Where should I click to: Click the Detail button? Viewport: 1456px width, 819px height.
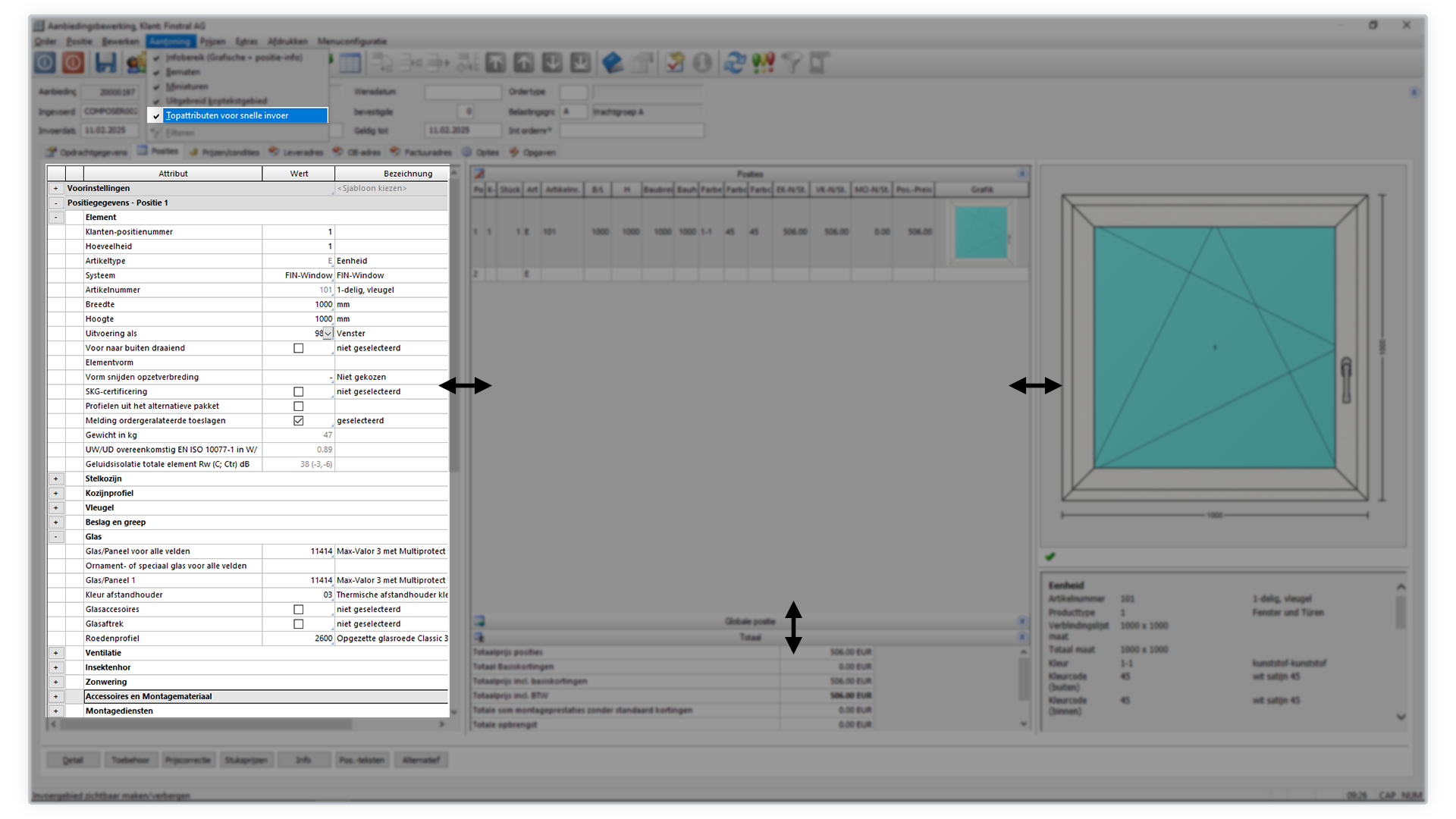(x=73, y=760)
